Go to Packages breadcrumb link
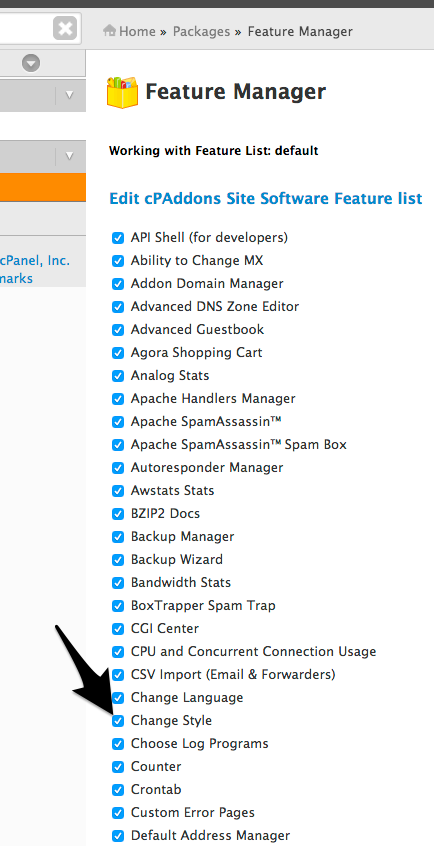 pyautogui.click(x=201, y=31)
